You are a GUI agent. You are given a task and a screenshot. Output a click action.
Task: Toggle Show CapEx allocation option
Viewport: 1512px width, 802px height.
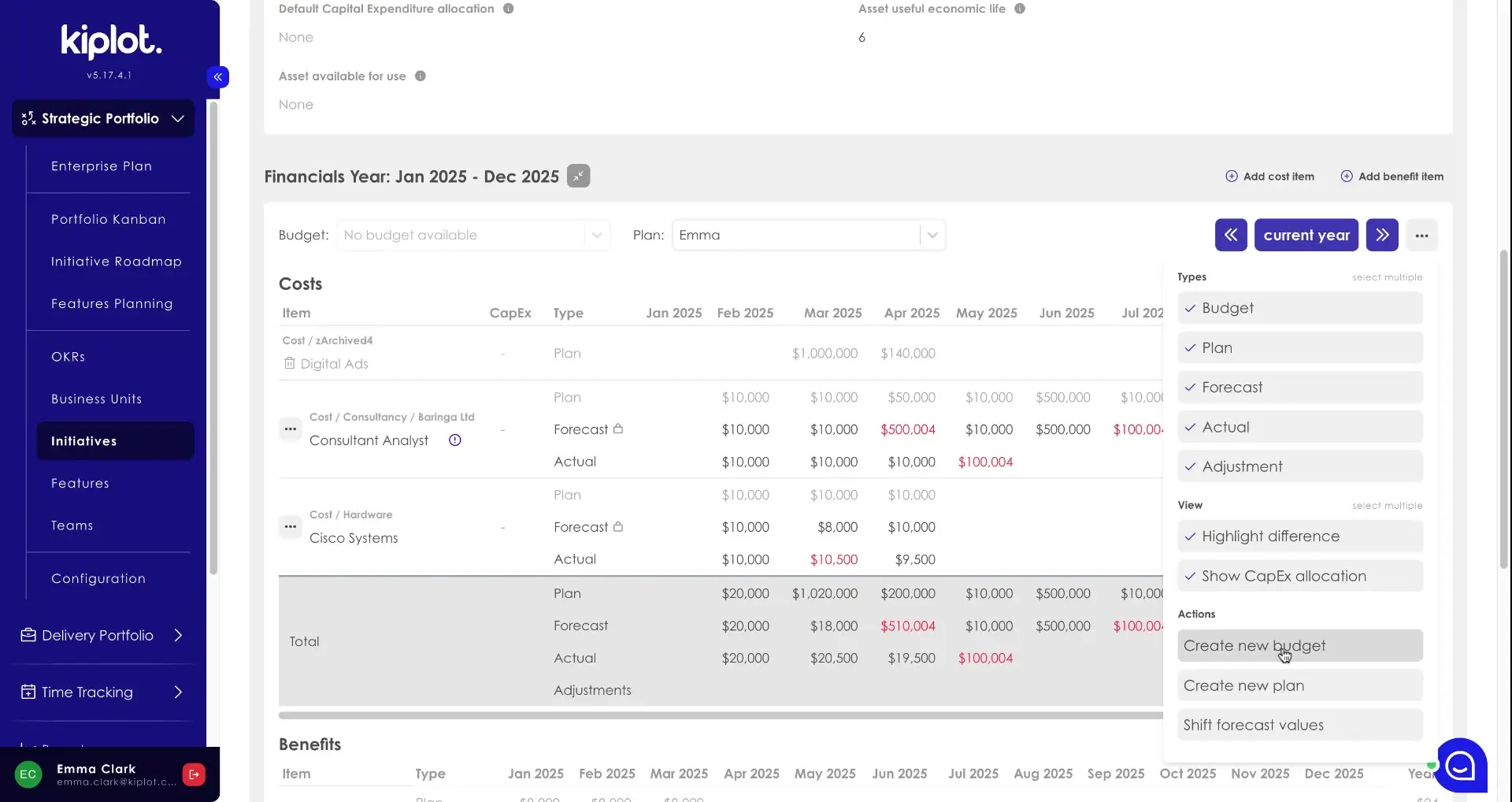coord(1299,576)
